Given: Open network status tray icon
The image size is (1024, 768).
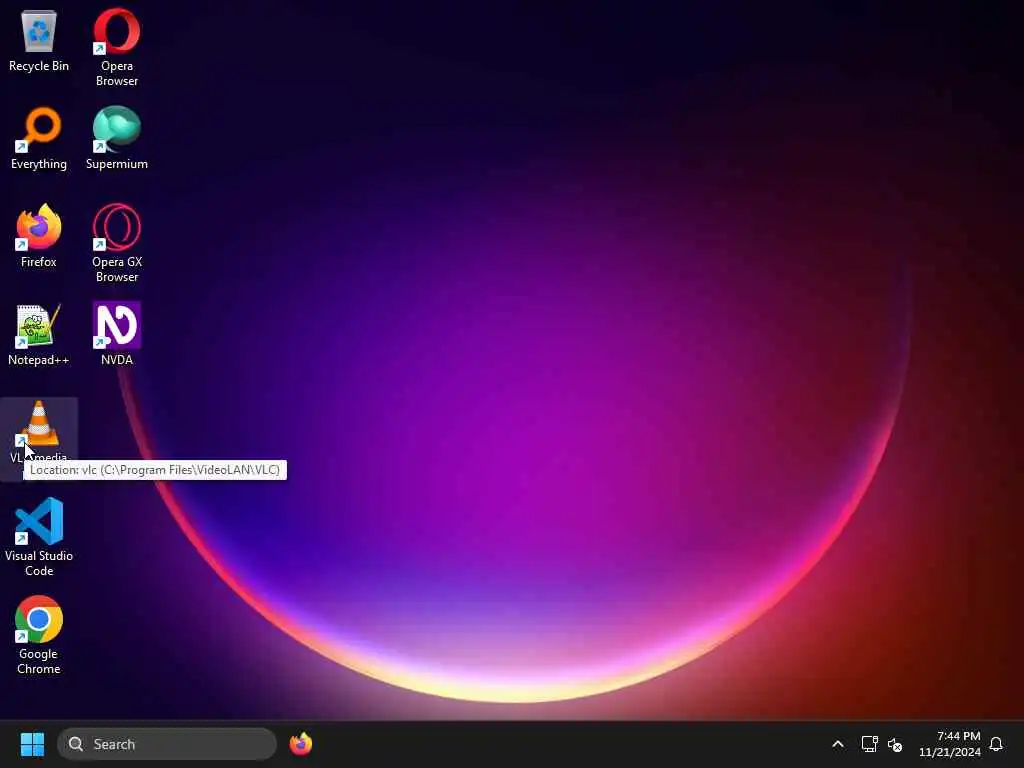Looking at the screenshot, I should 869,744.
